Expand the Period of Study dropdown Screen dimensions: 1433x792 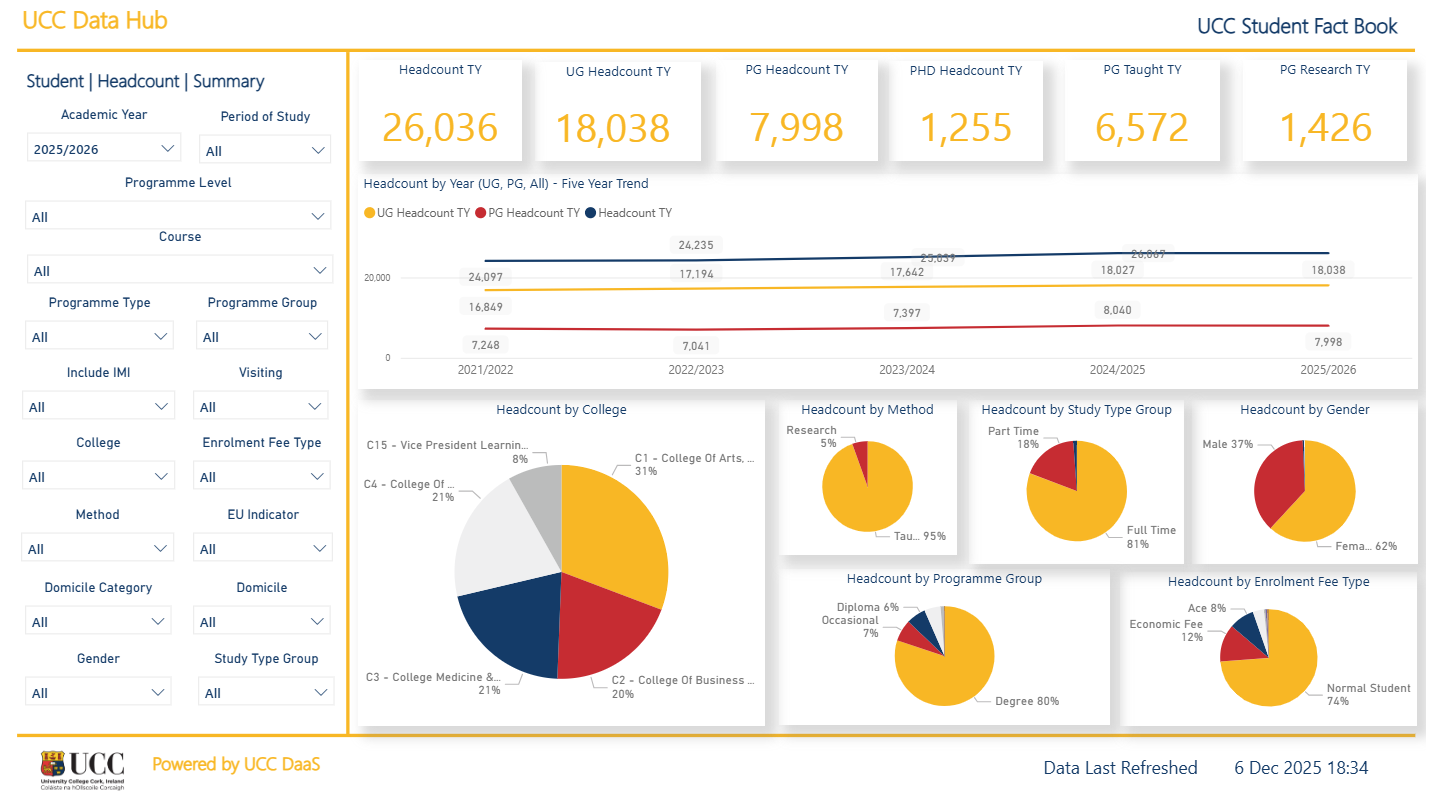(265, 151)
